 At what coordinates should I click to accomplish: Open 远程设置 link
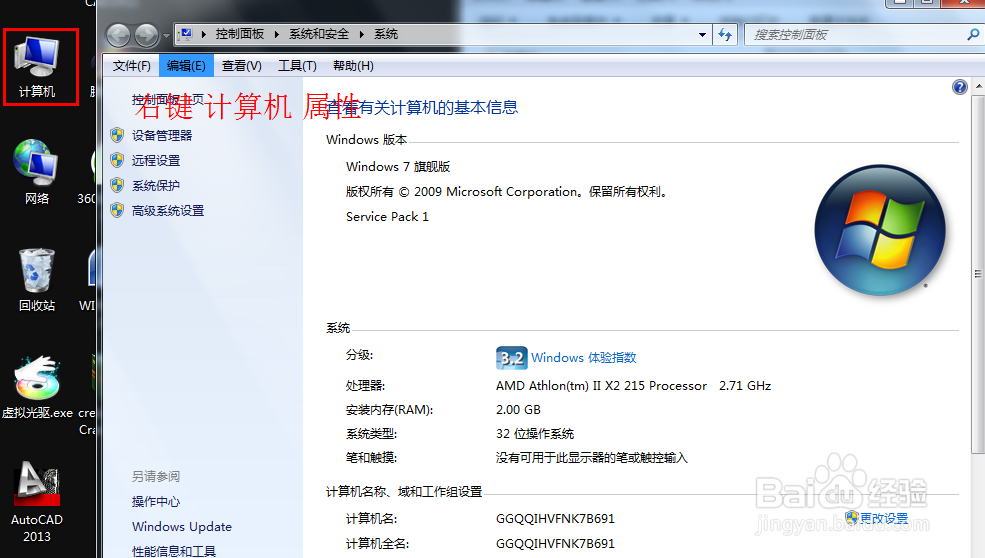tap(156, 160)
